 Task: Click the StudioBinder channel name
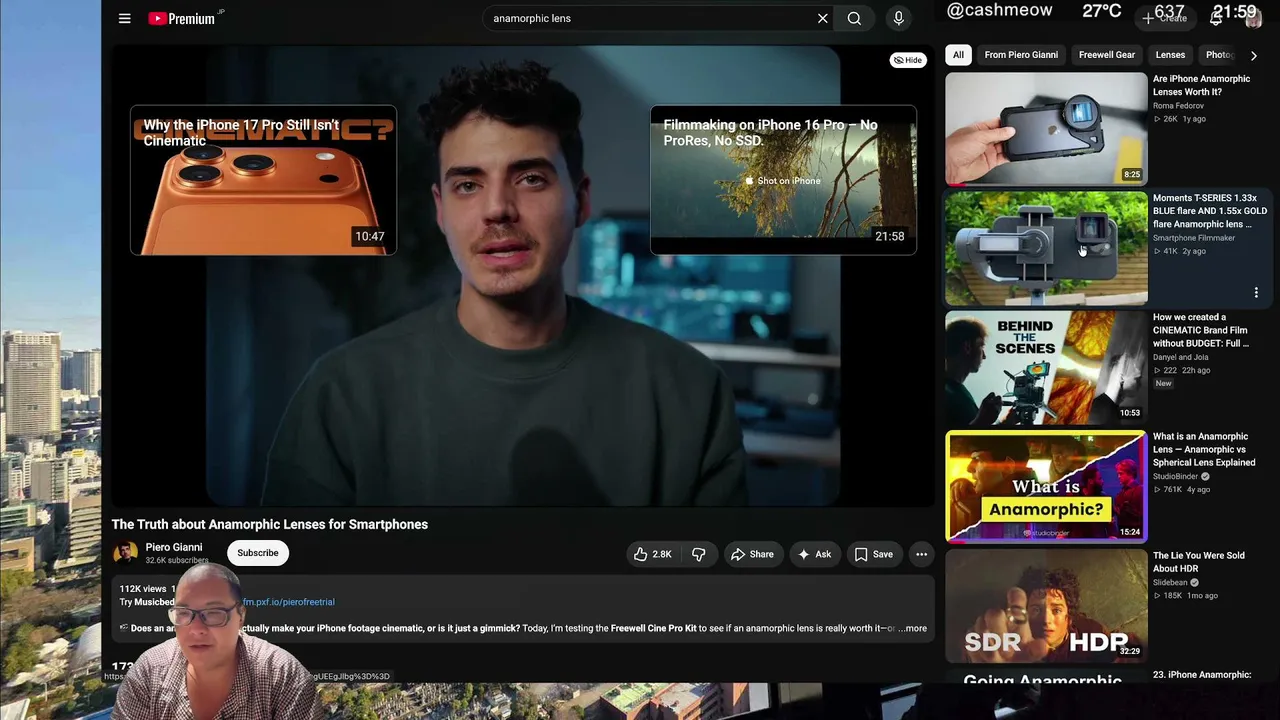1175,476
